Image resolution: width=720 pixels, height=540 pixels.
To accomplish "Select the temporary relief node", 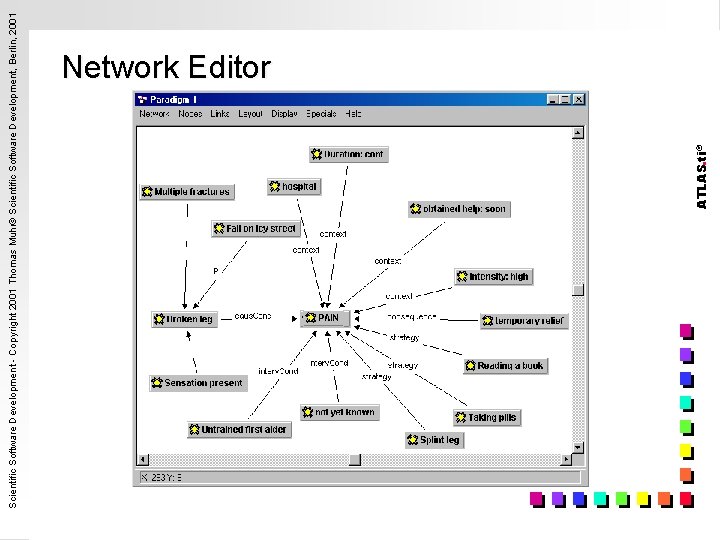I will 524,321.
